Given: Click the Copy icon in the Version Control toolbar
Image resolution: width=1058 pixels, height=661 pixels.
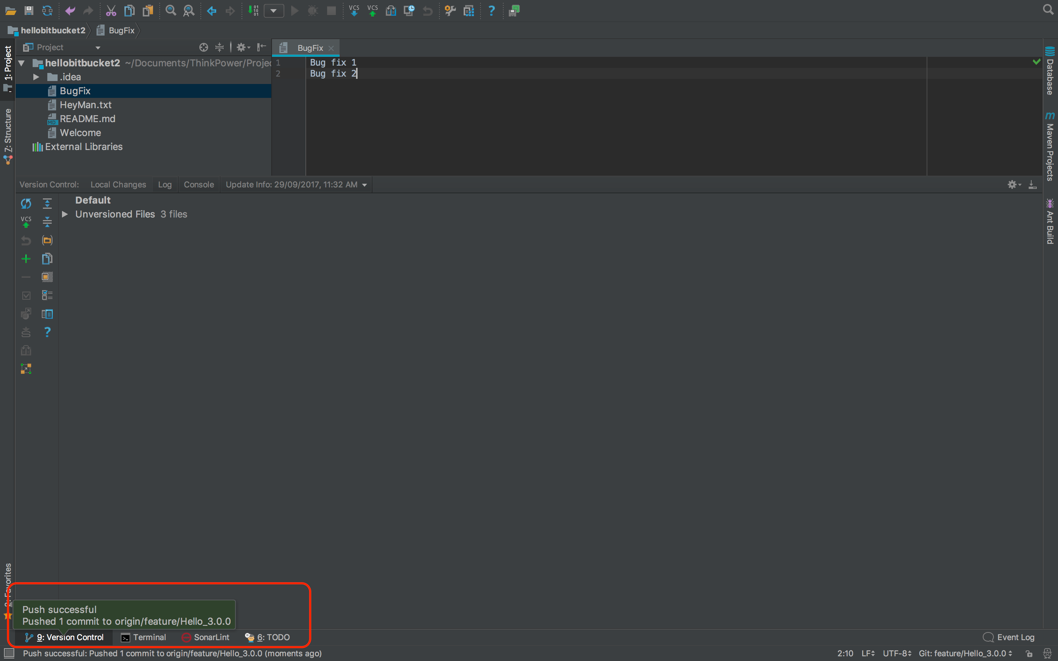Looking at the screenshot, I should (47, 258).
